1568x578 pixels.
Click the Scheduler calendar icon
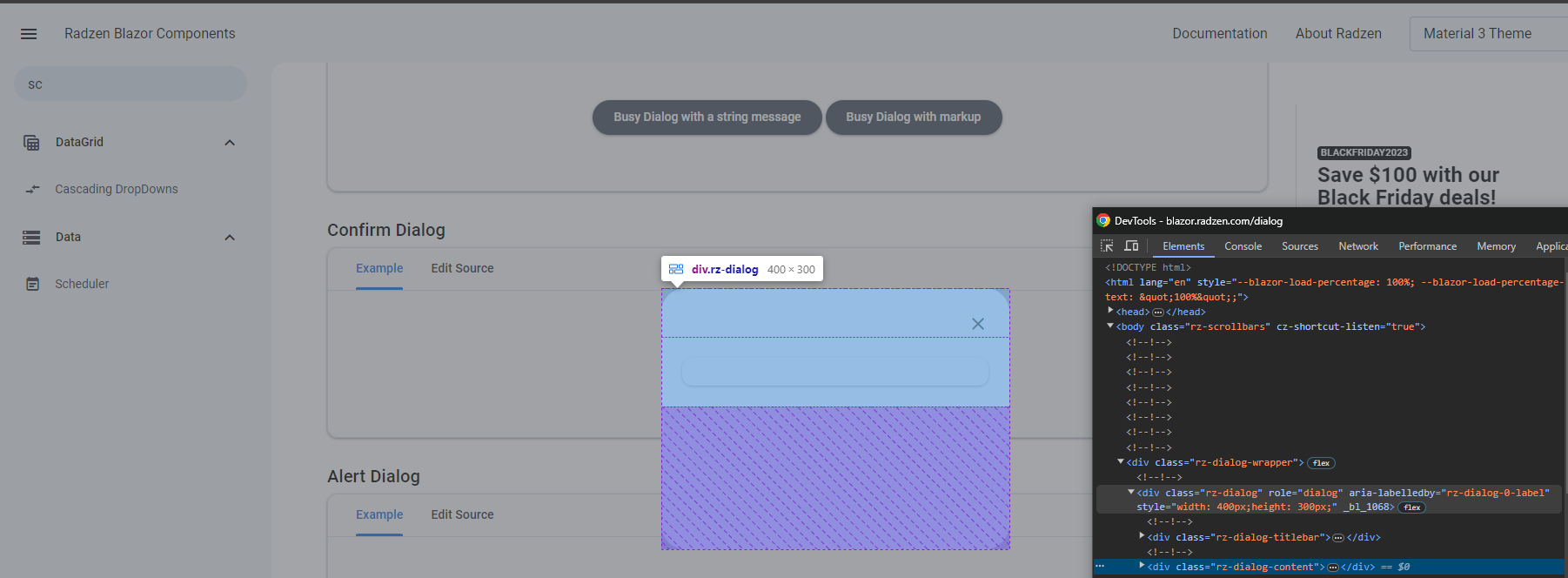(32, 284)
